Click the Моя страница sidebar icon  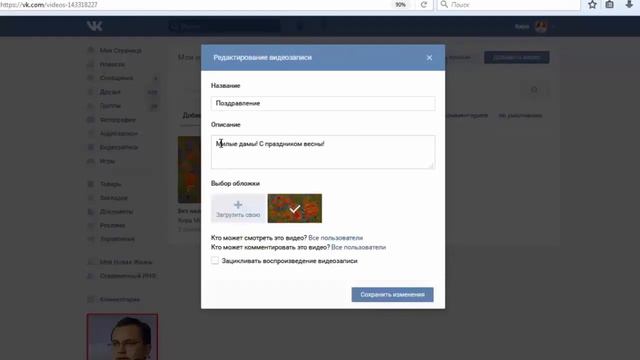click(91, 50)
